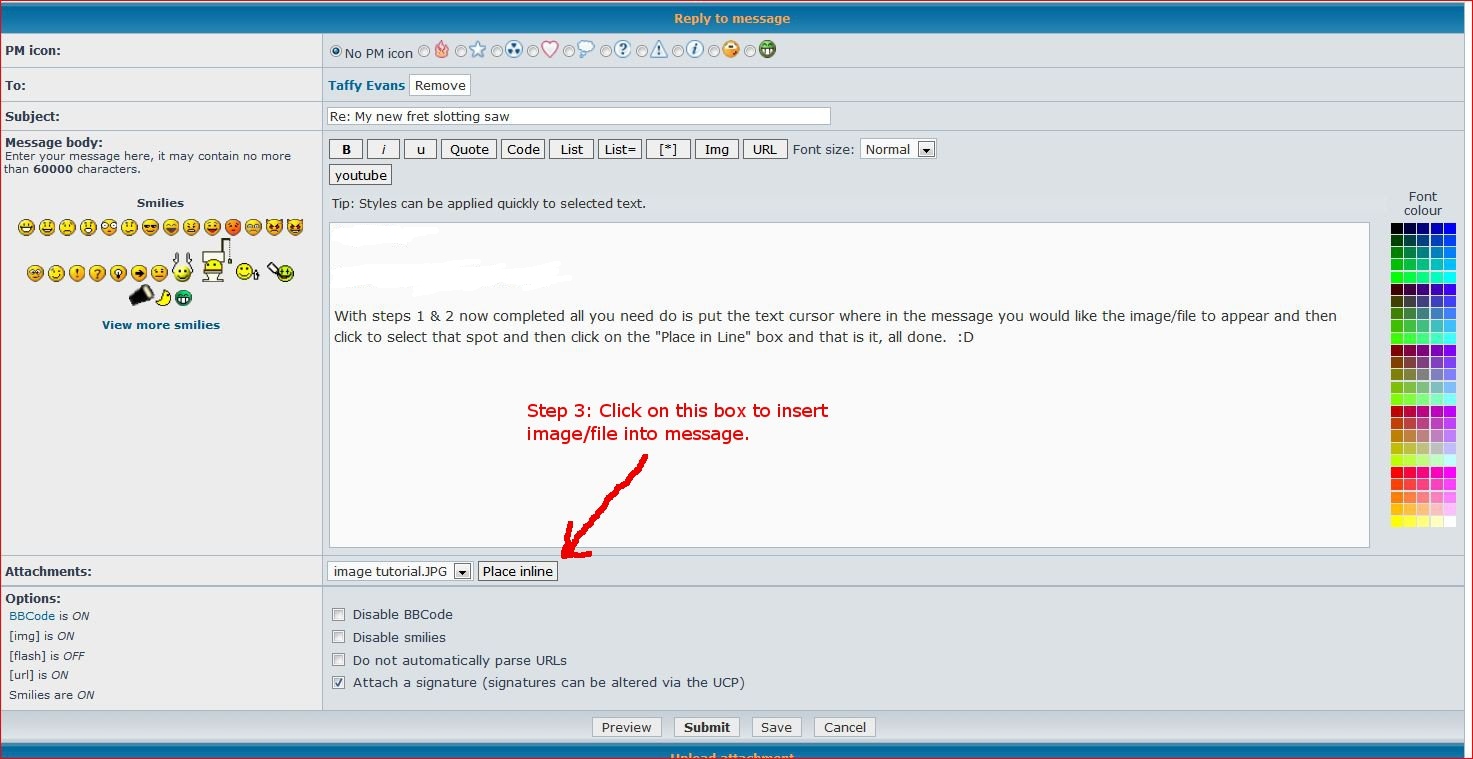This screenshot has width=1473, height=759.
Task: Insert the sunglasses cool smiley
Action: coord(150,227)
